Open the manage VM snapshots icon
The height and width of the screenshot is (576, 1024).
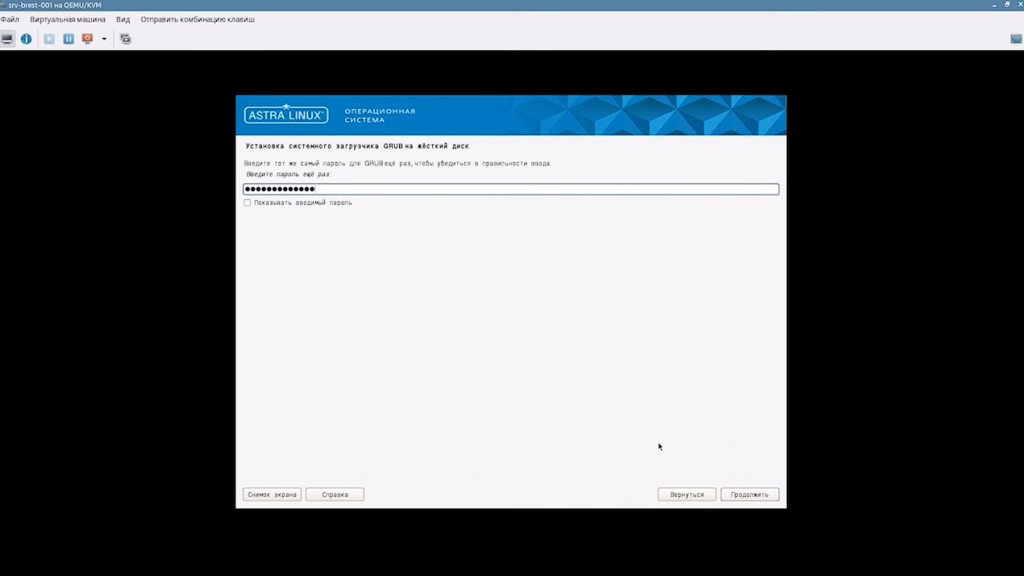[125, 39]
